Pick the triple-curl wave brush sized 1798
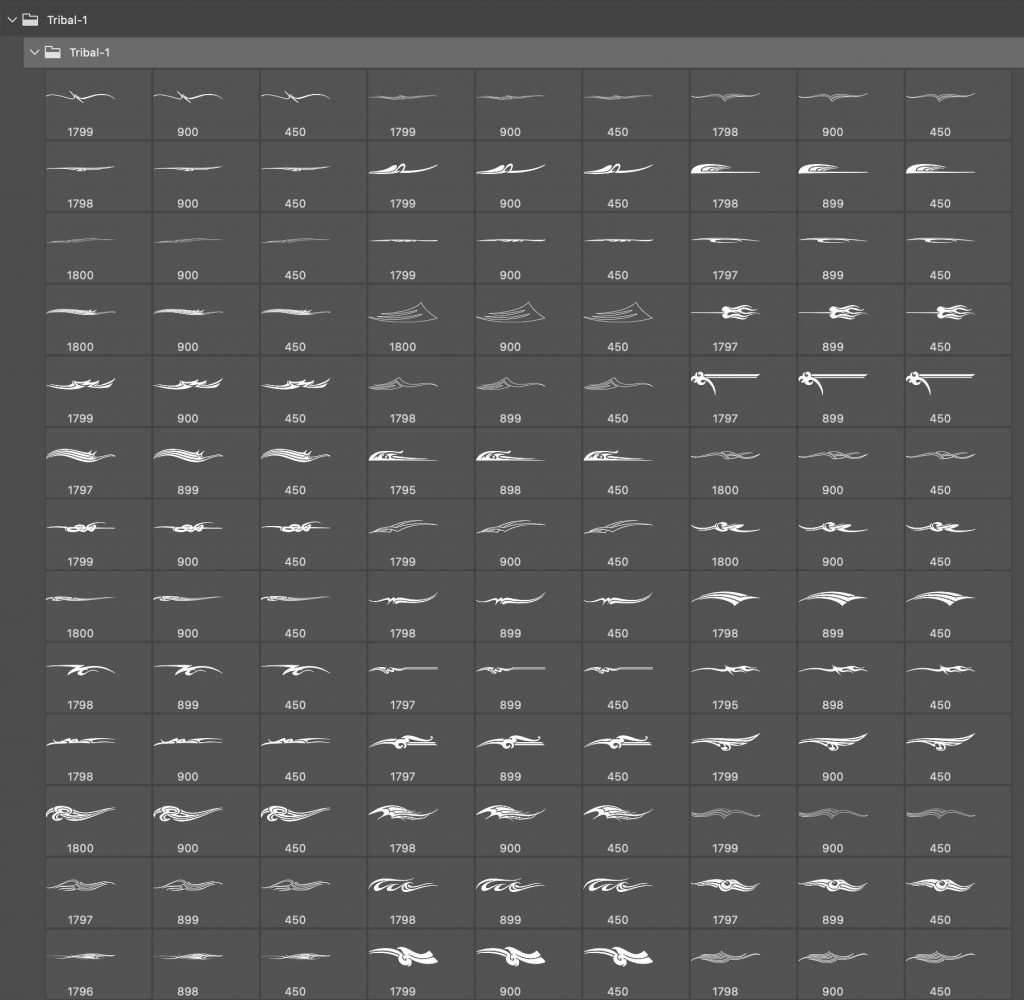Viewport: 1024px width, 1000px height. coord(402,892)
